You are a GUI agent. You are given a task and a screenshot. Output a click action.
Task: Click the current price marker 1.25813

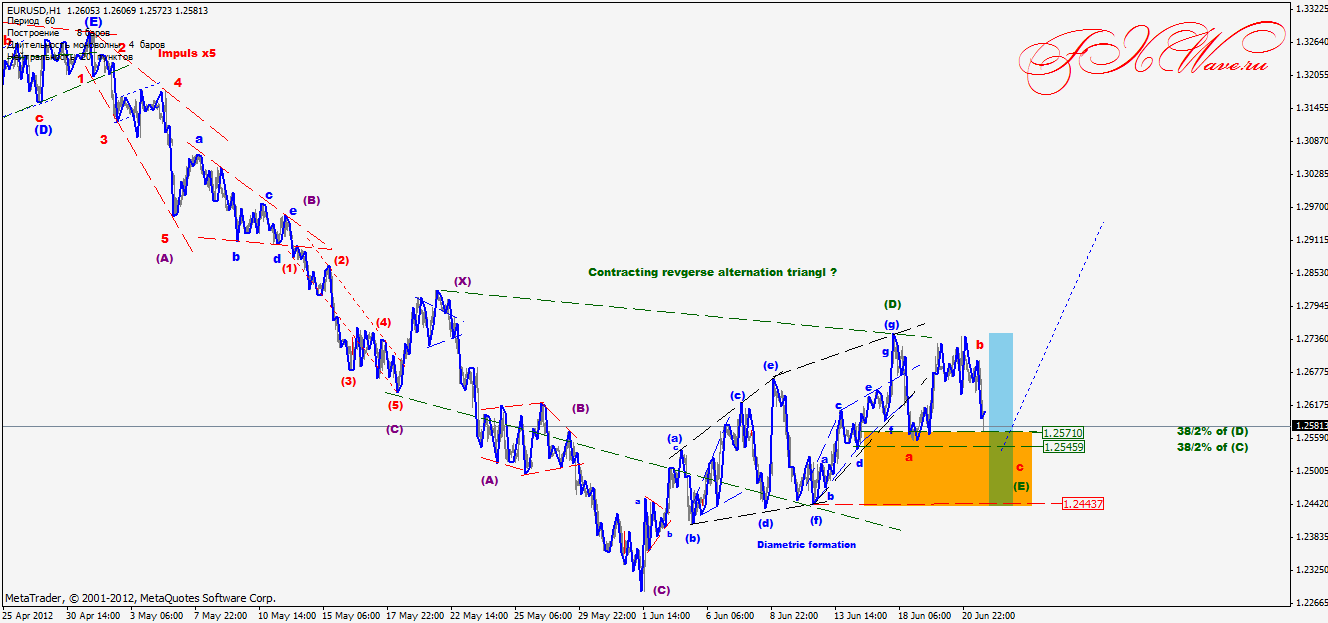(x=1308, y=426)
